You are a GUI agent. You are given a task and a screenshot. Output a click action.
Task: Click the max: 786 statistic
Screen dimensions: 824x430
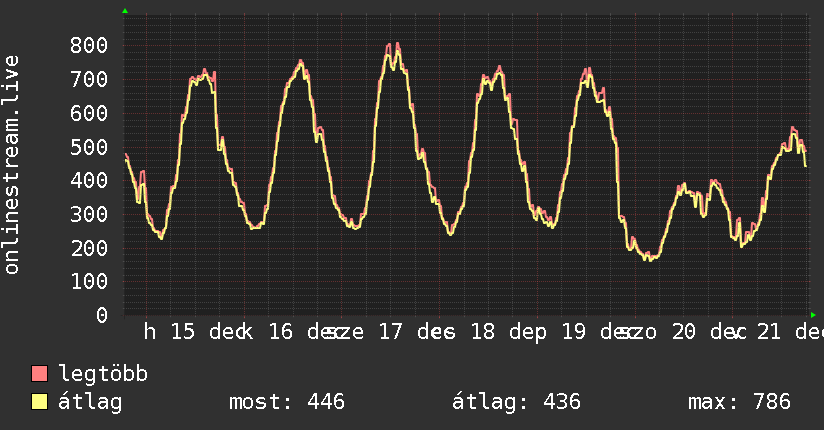[739, 402]
